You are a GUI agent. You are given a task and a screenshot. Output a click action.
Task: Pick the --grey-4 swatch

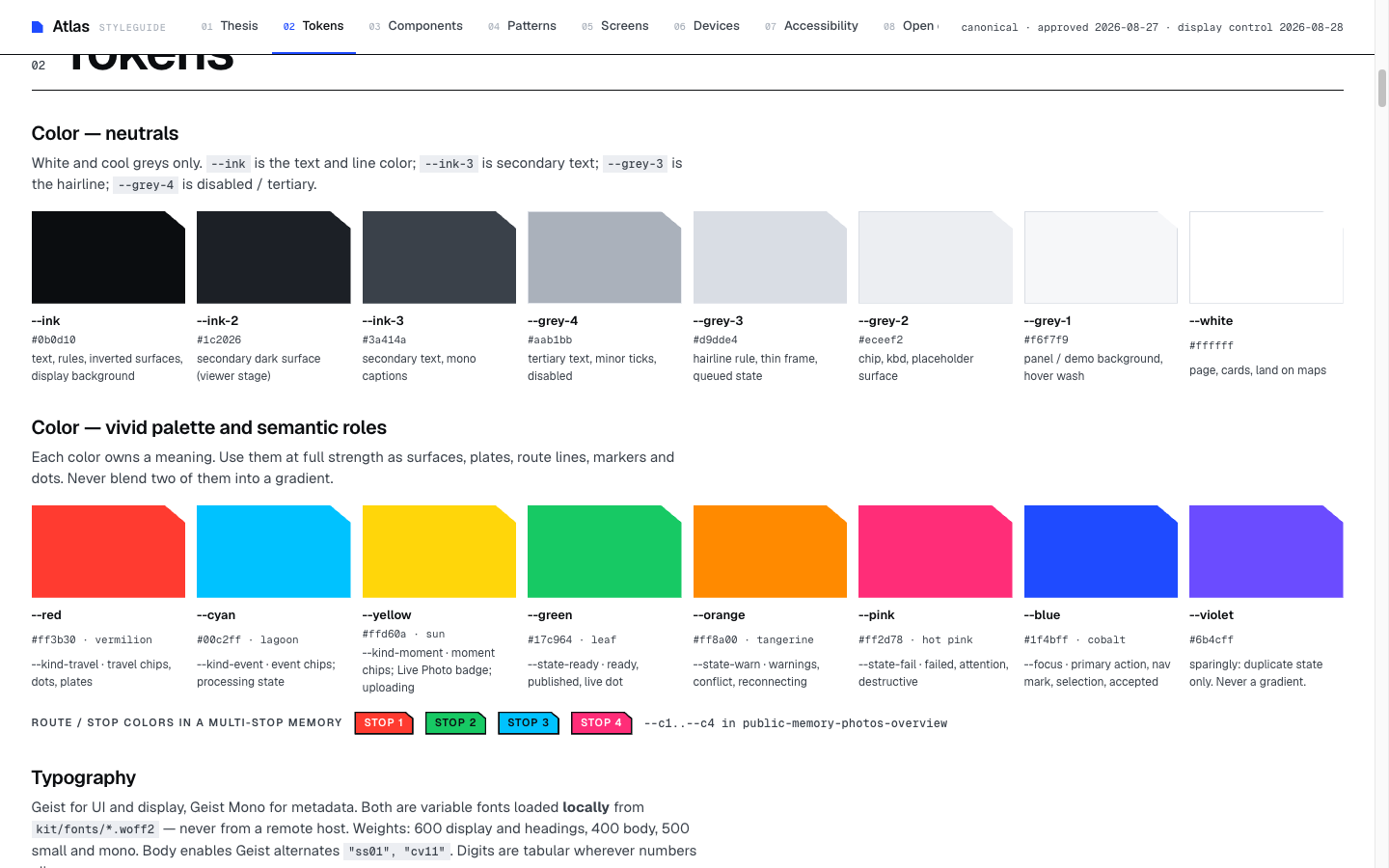tap(605, 258)
